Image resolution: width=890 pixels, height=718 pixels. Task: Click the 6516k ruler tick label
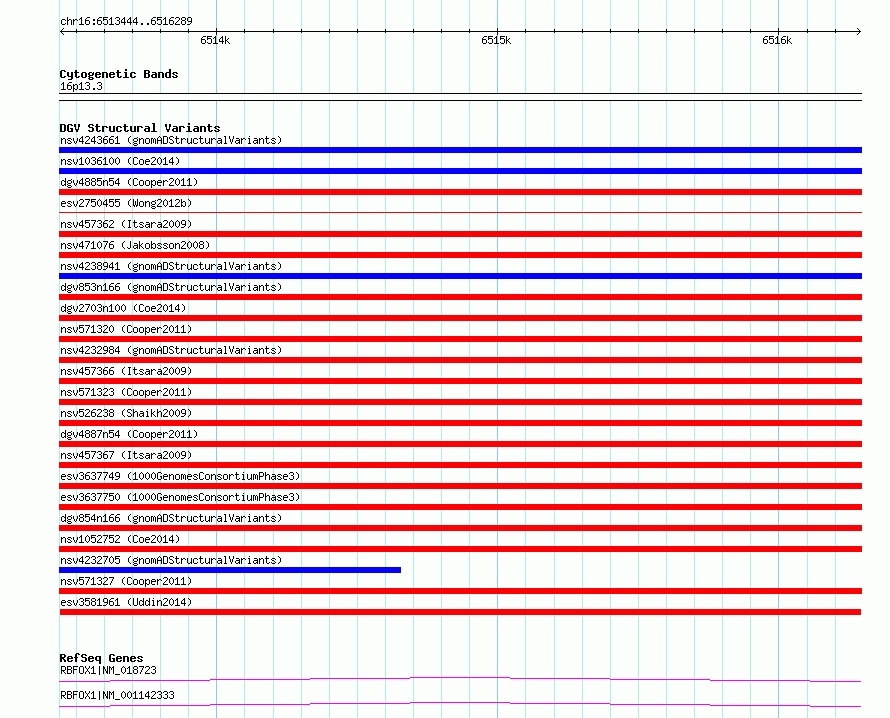[777, 40]
